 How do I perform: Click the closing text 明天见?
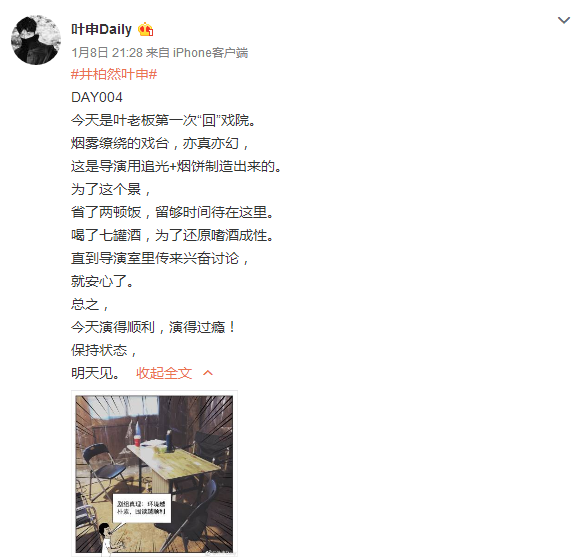coord(95,373)
